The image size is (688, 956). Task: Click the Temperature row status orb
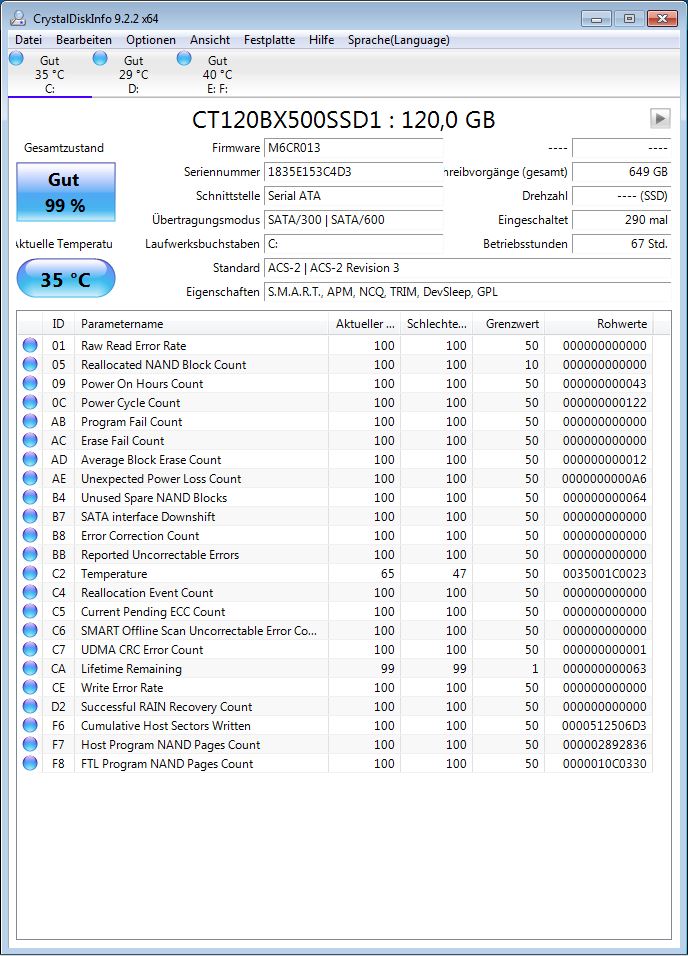pyautogui.click(x=30, y=573)
